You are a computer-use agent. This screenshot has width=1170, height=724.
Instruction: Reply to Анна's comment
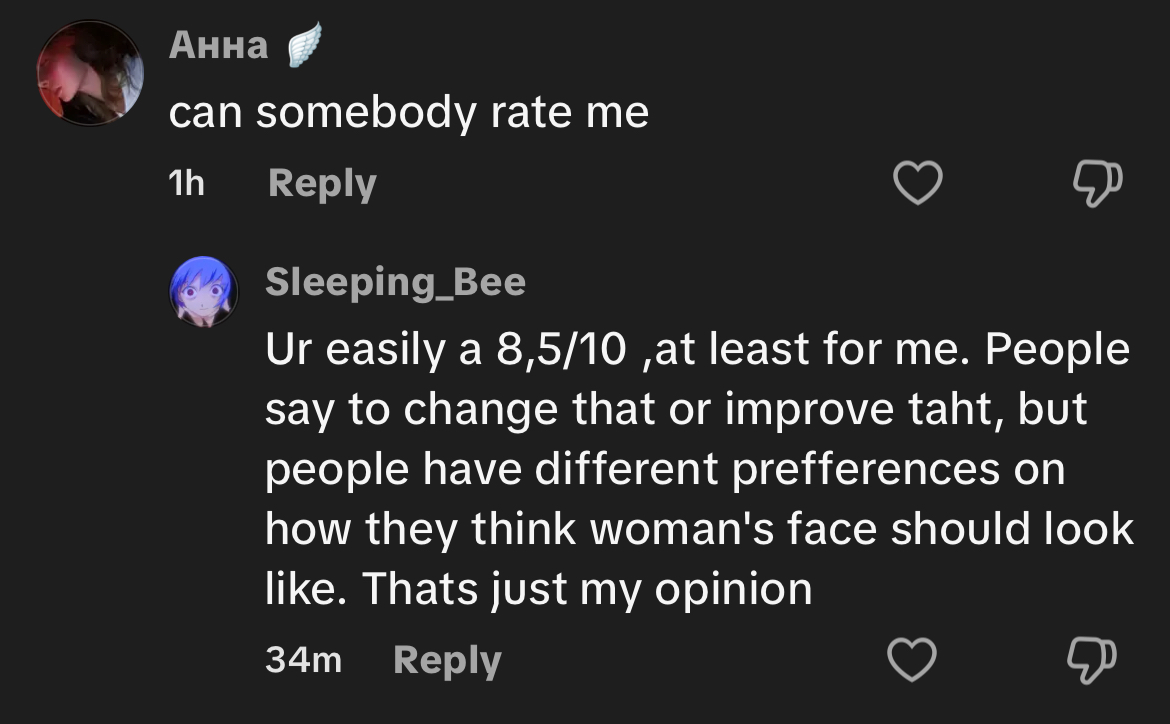(x=322, y=184)
